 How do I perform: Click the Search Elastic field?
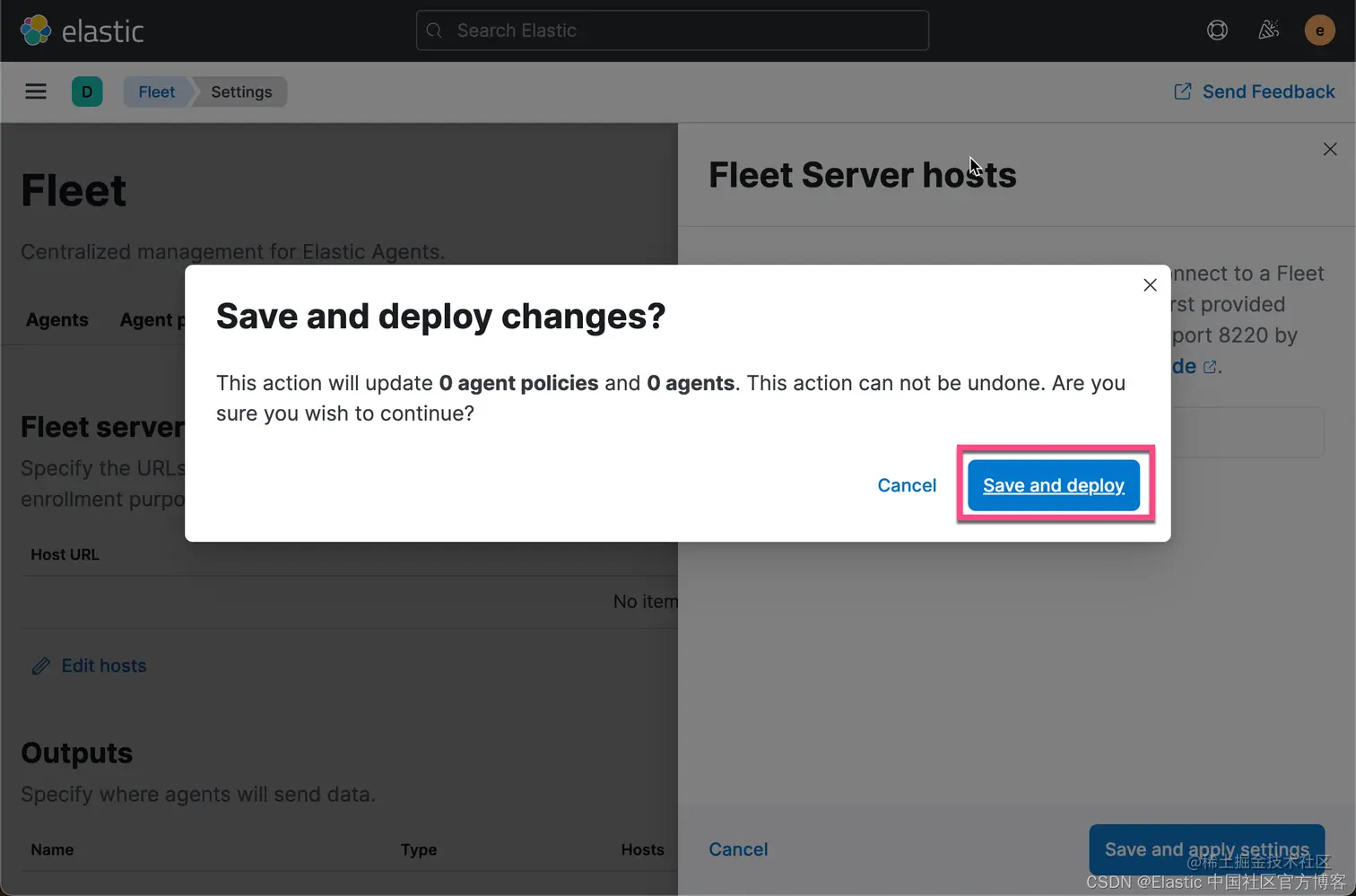(673, 30)
